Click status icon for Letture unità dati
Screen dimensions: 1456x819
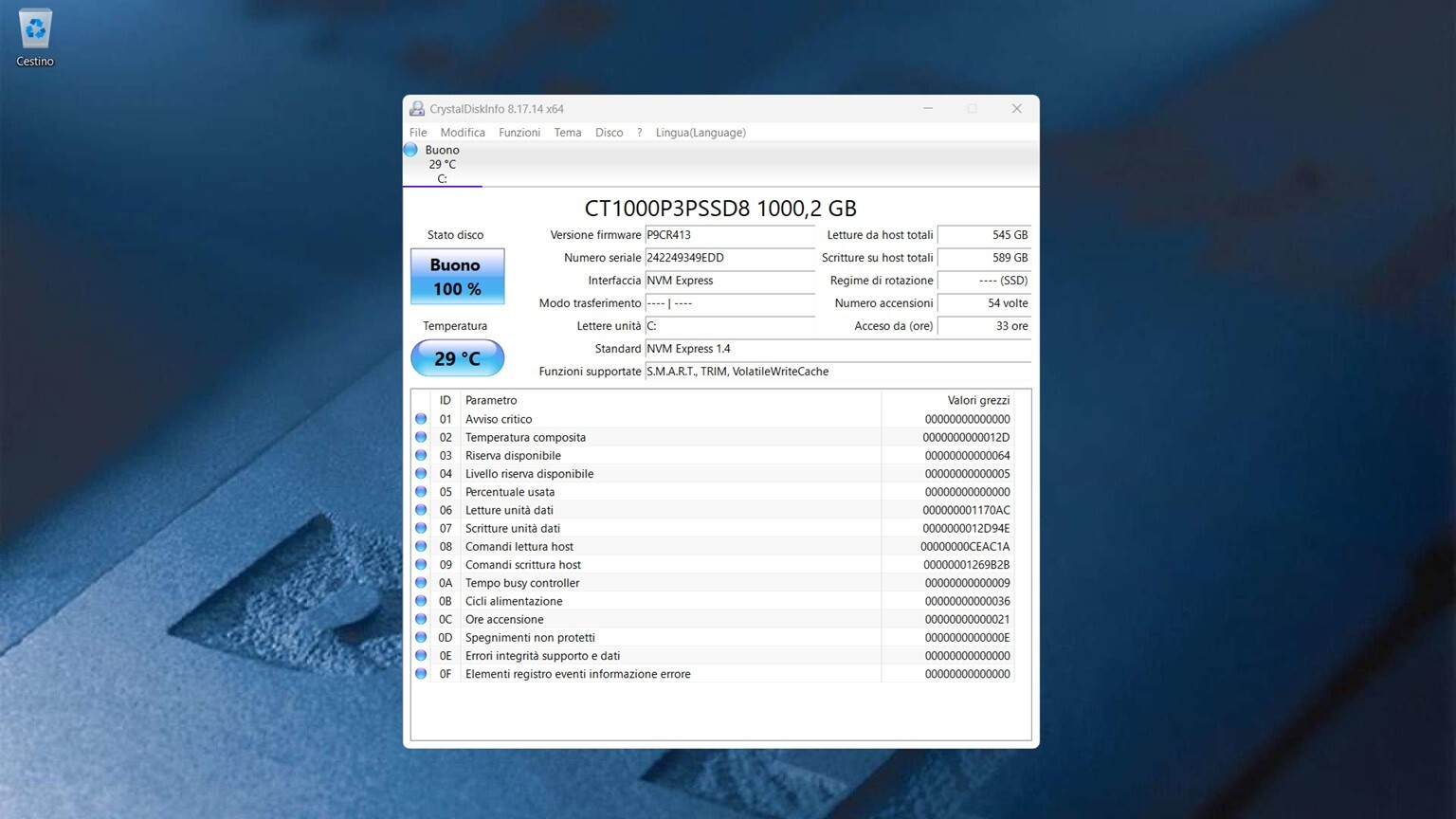[x=421, y=510]
